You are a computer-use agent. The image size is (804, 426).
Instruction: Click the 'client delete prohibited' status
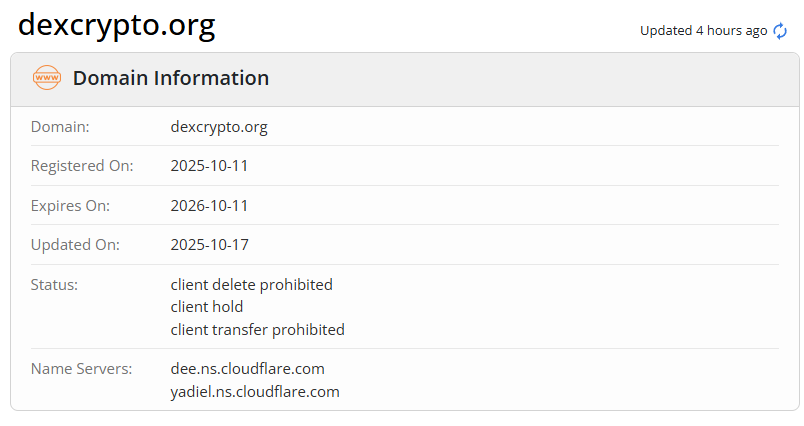point(251,285)
